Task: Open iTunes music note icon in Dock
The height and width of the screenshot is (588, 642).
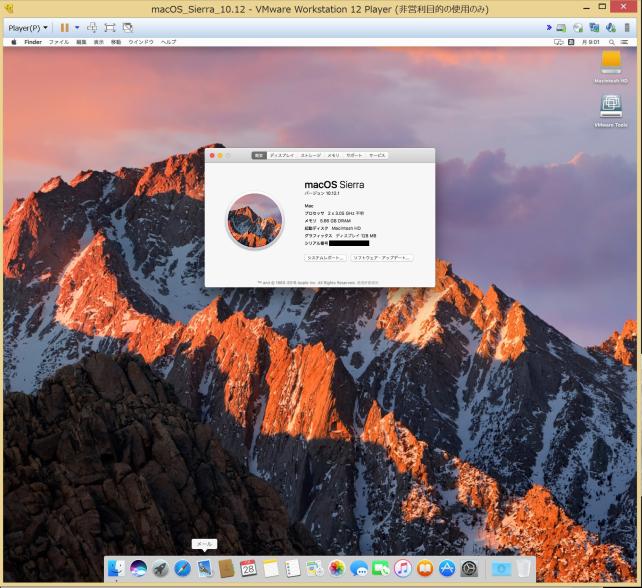Action: (x=402, y=568)
